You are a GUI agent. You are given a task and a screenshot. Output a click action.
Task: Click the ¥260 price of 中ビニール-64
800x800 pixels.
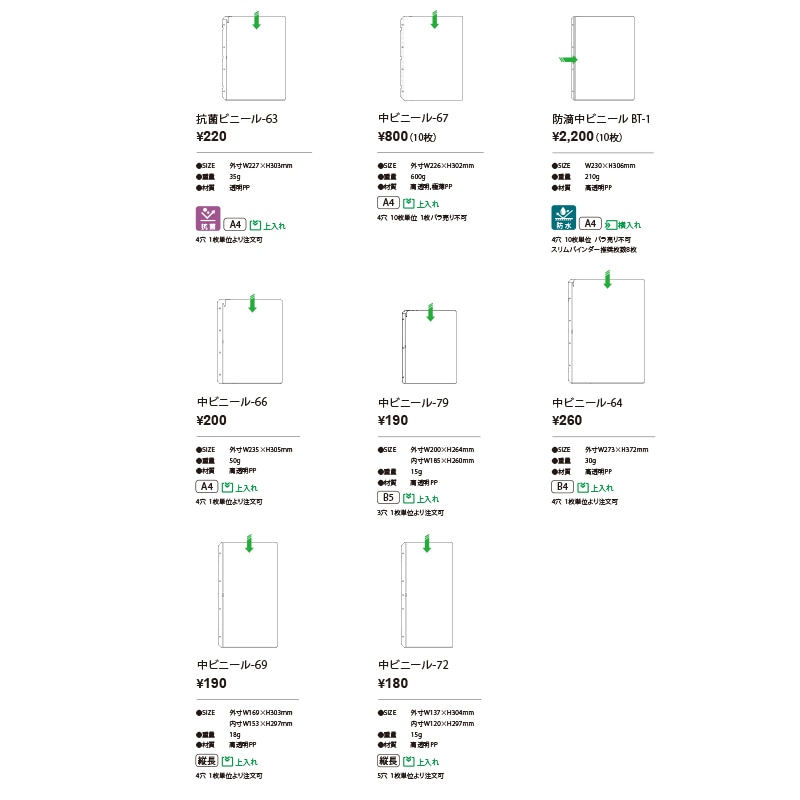pyautogui.click(x=567, y=420)
